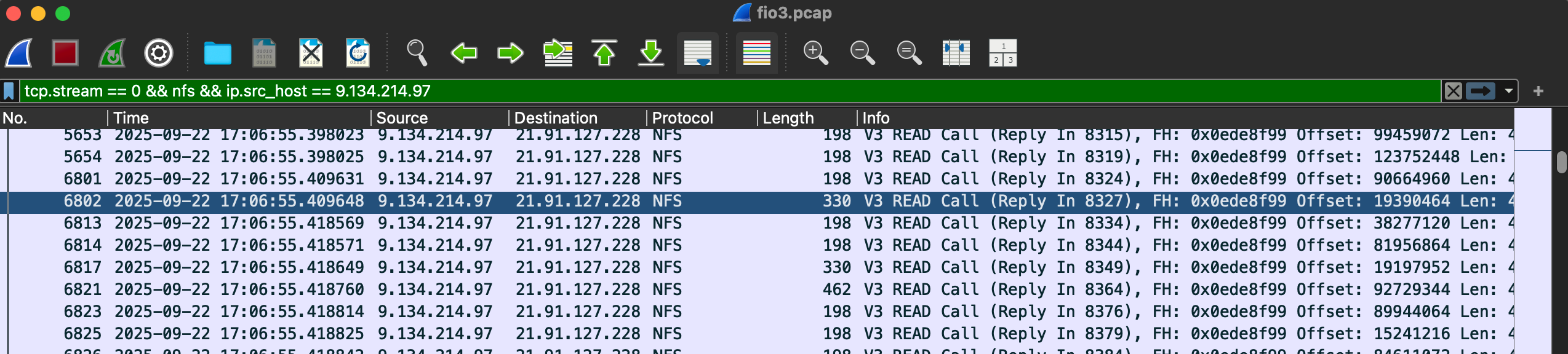Click the find packet magnifier icon

[417, 53]
